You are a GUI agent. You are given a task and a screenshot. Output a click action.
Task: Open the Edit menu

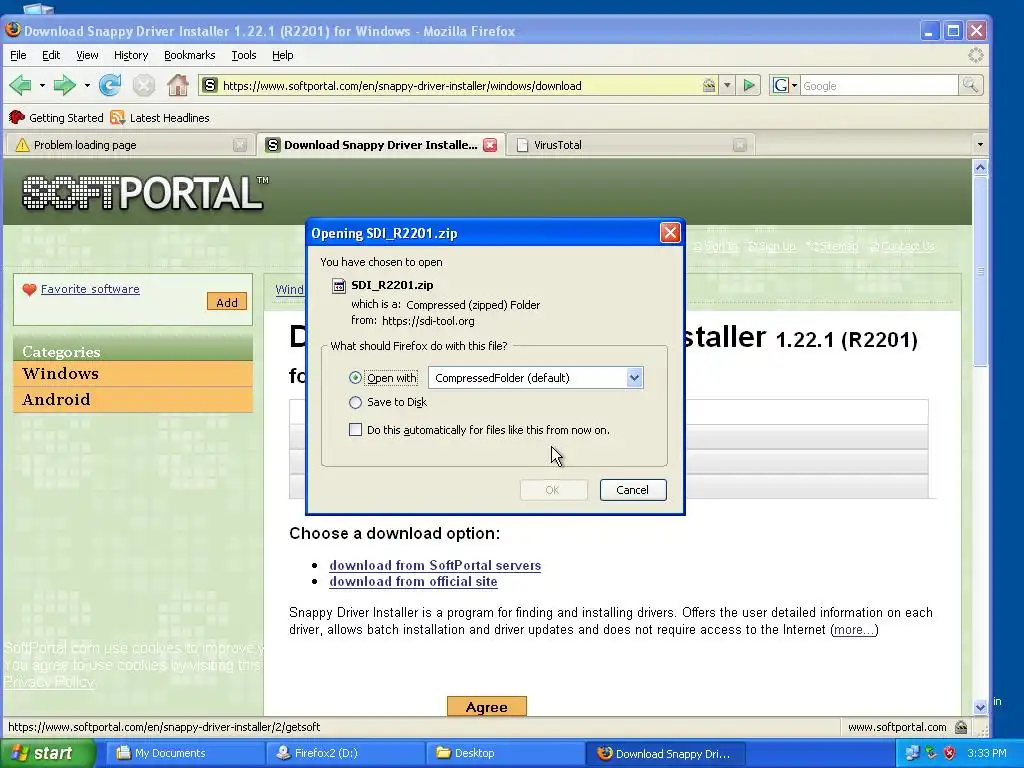51,55
